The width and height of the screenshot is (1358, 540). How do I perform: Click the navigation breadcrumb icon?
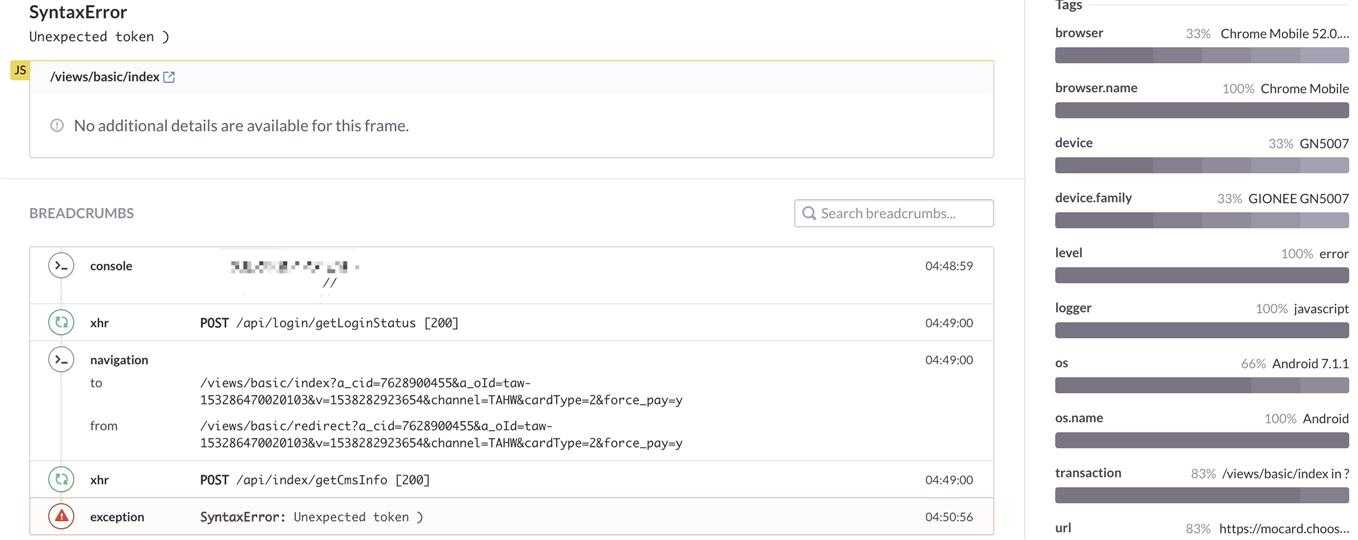tap(62, 360)
